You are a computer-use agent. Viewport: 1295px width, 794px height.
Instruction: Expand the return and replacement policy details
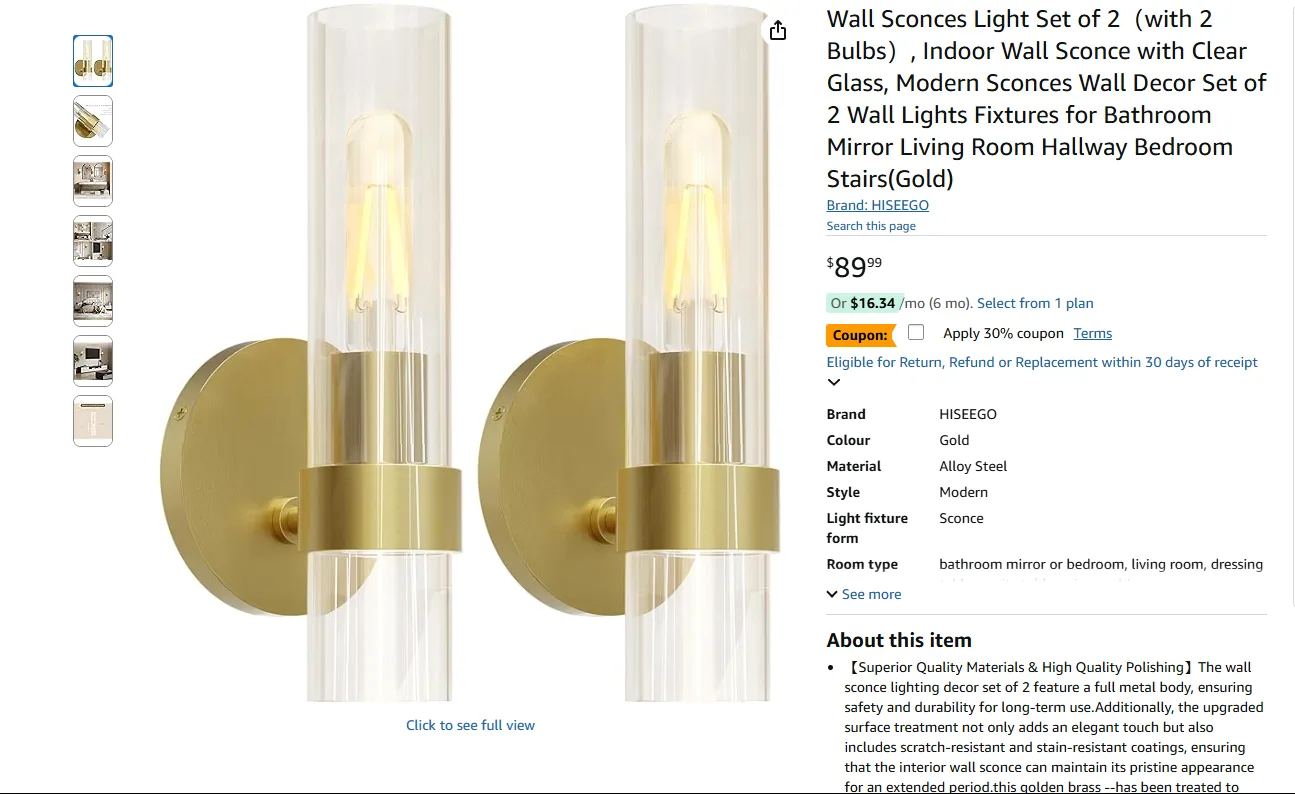tap(834, 381)
